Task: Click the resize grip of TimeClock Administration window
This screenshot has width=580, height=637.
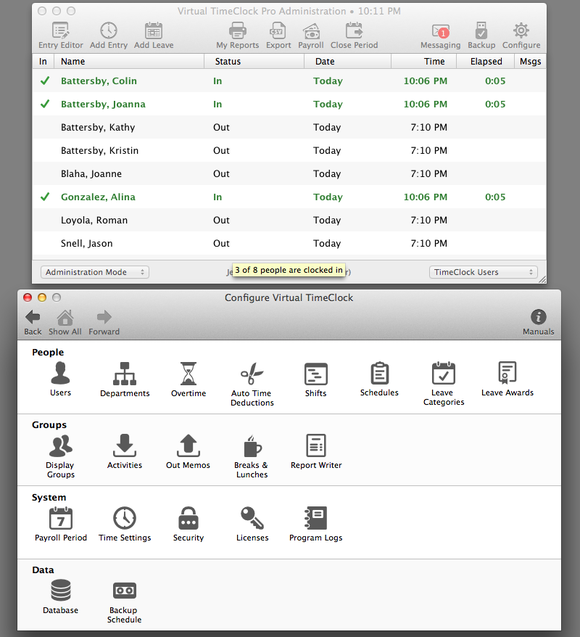Action: coord(542,279)
